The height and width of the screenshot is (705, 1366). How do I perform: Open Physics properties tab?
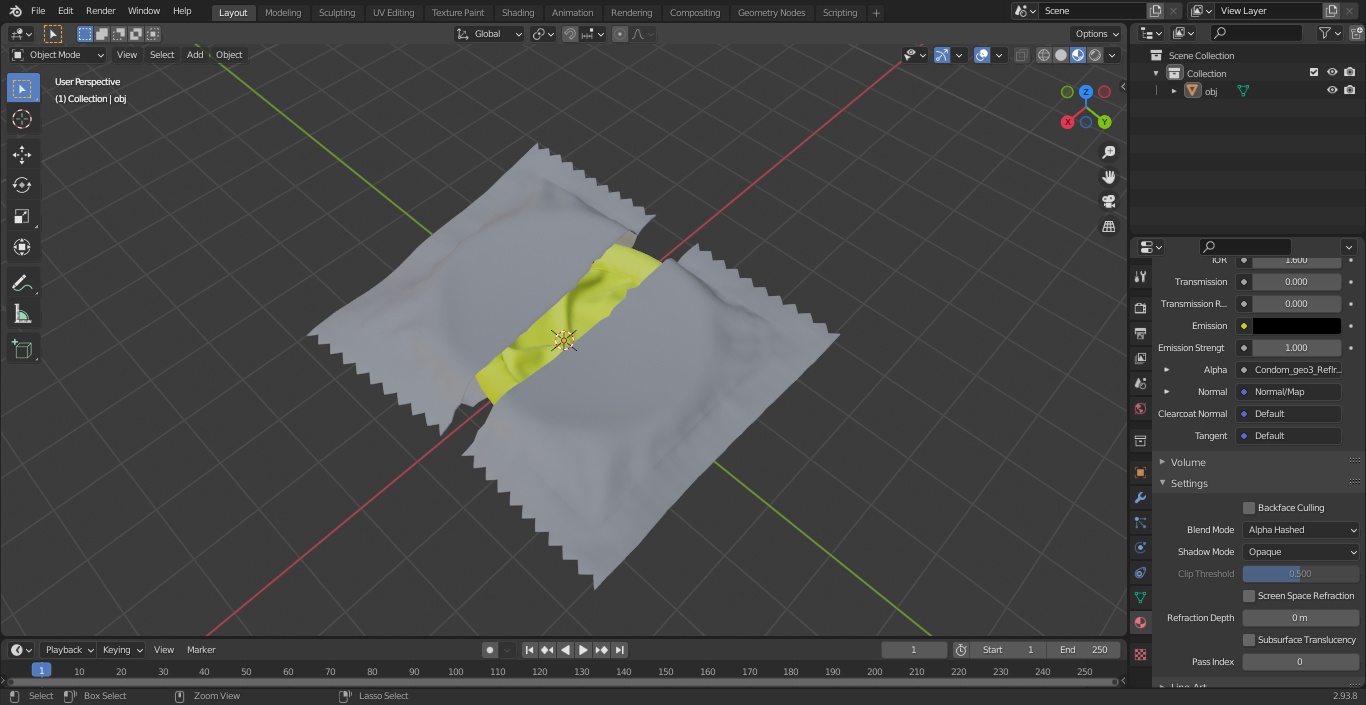tap(1140, 547)
